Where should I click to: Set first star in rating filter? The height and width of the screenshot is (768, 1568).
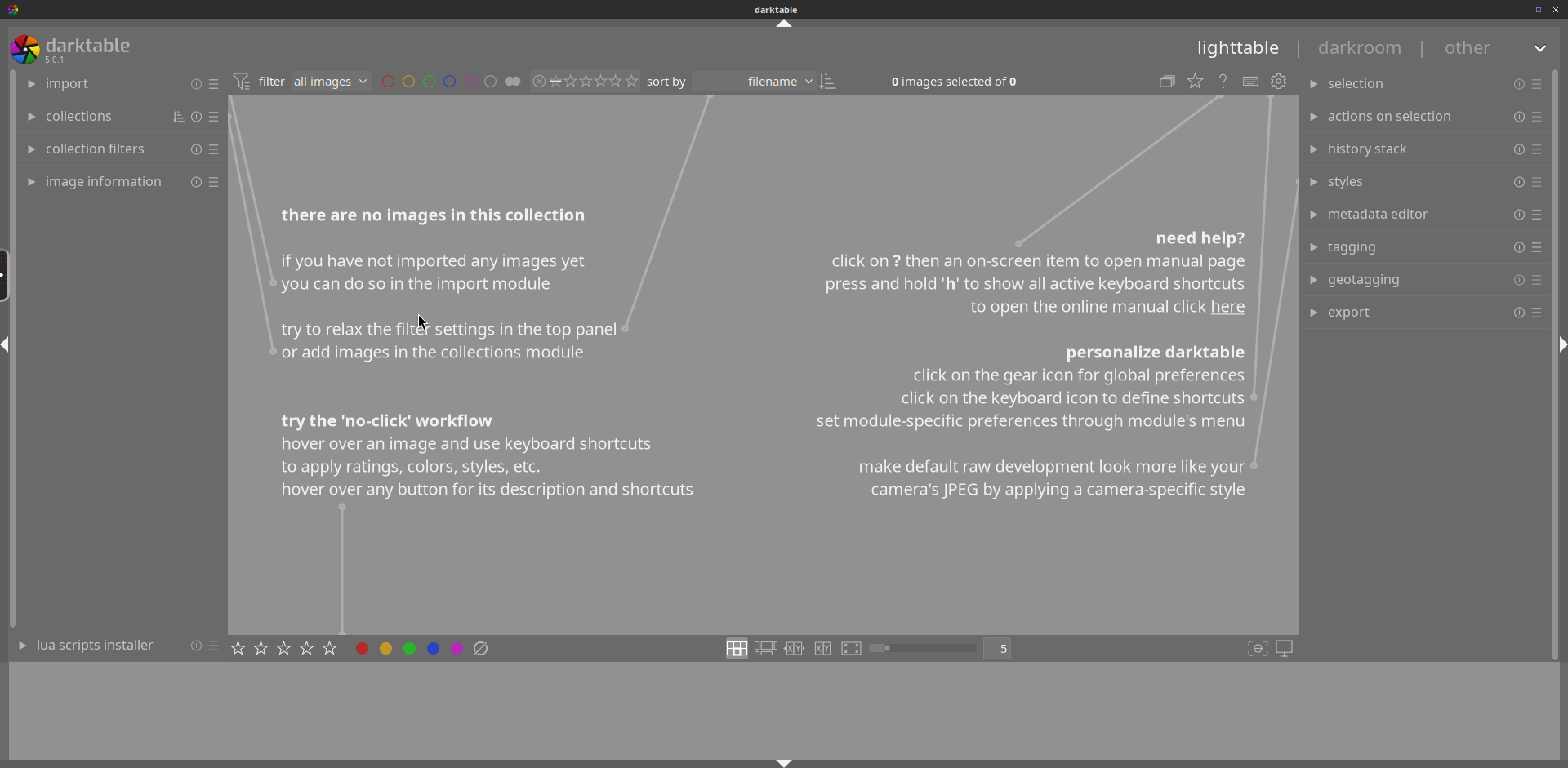[x=571, y=82]
